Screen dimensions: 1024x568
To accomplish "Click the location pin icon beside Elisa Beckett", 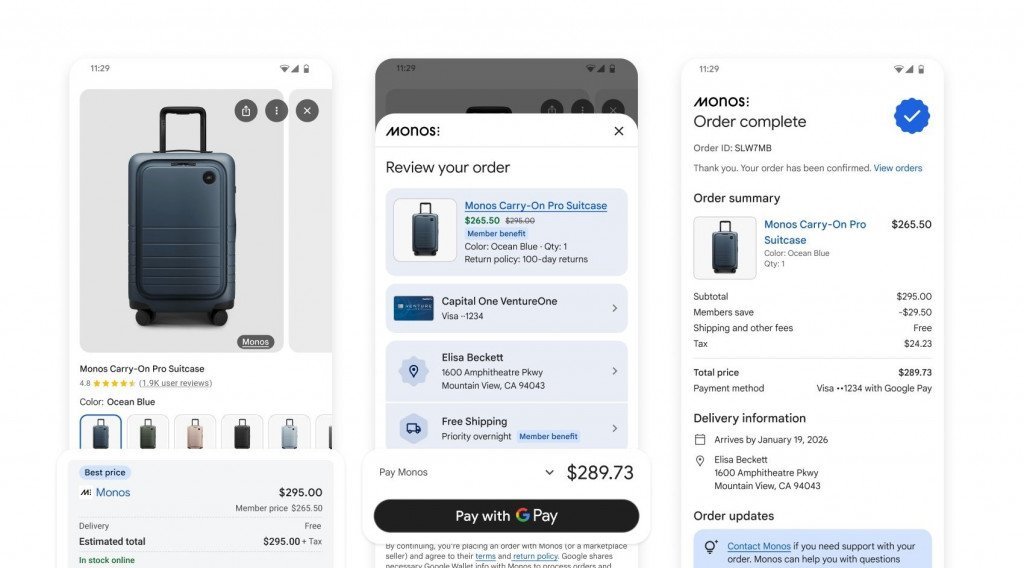I will (413, 371).
